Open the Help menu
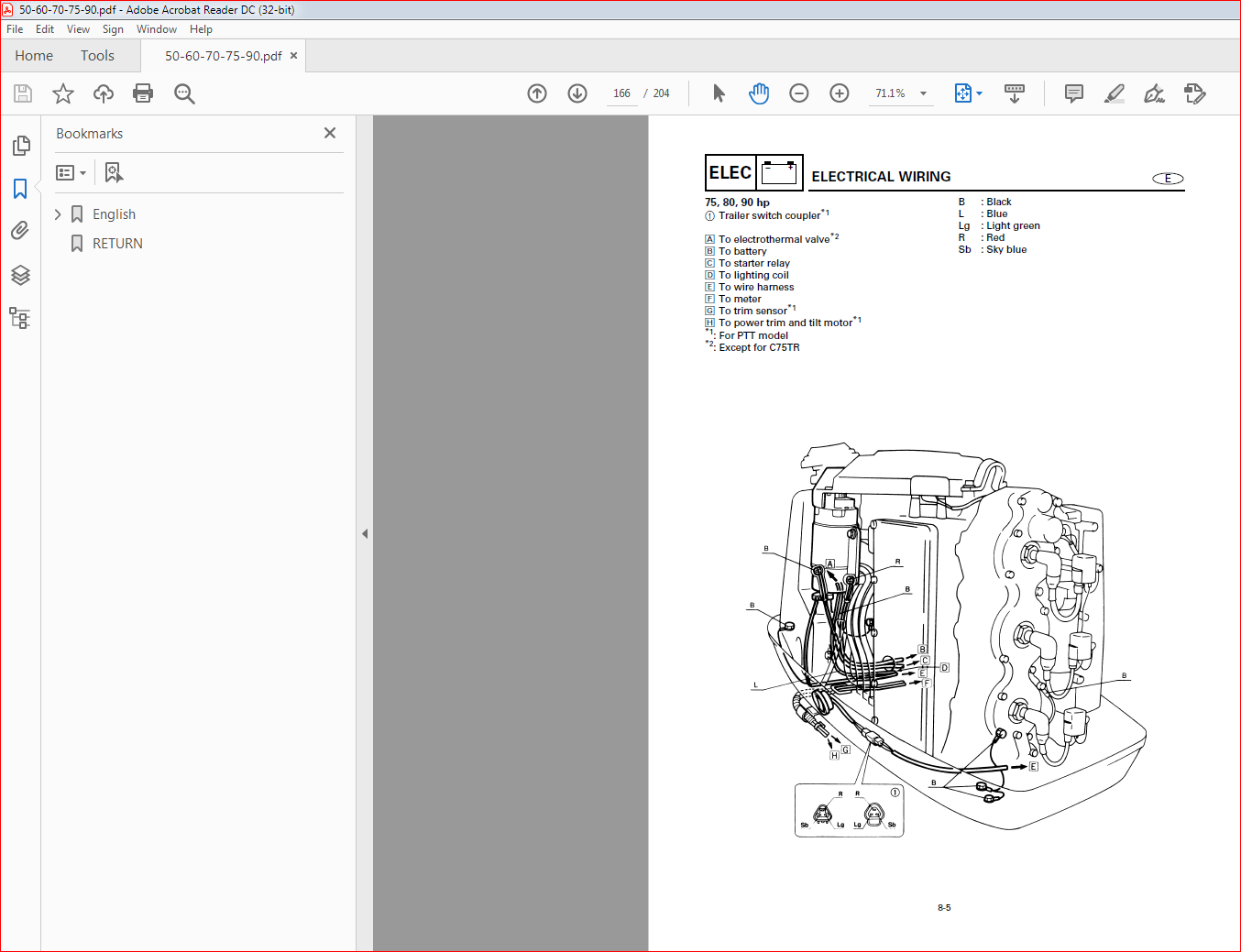This screenshot has width=1241, height=952. pos(201,29)
